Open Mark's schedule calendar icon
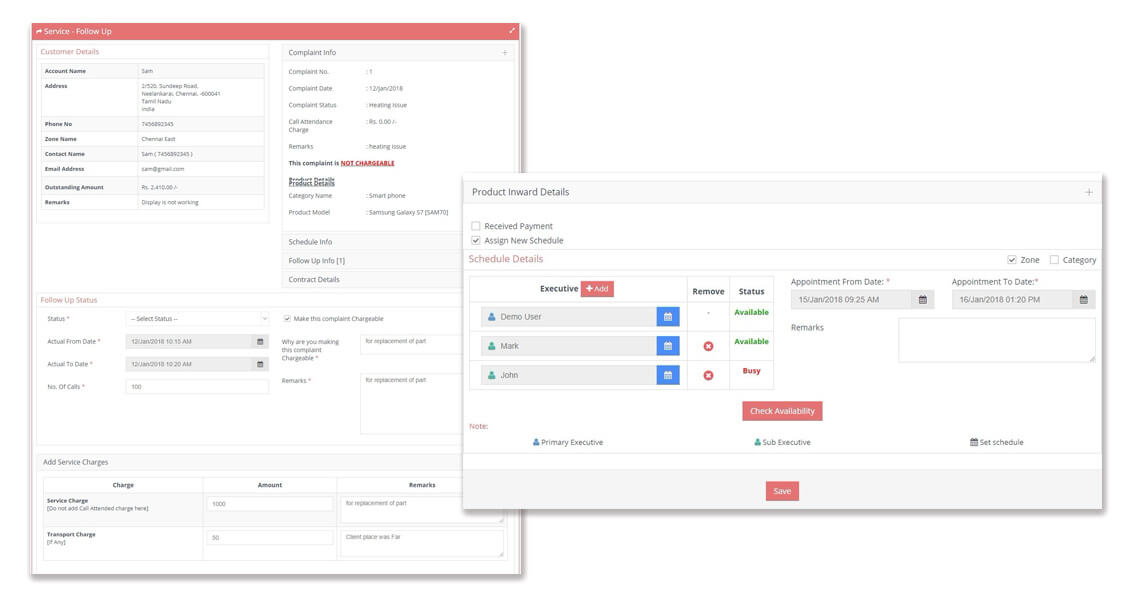Screen dimensions: 1124x598 [x=667, y=345]
